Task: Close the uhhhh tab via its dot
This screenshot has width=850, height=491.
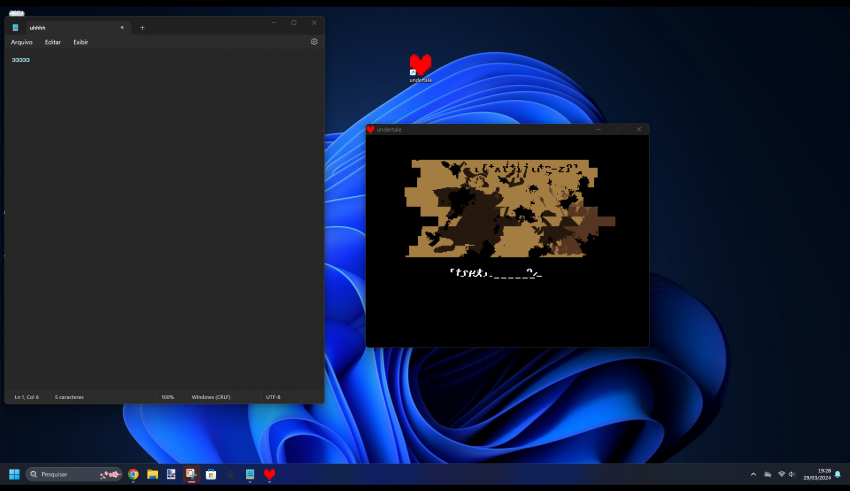Action: 122,27
